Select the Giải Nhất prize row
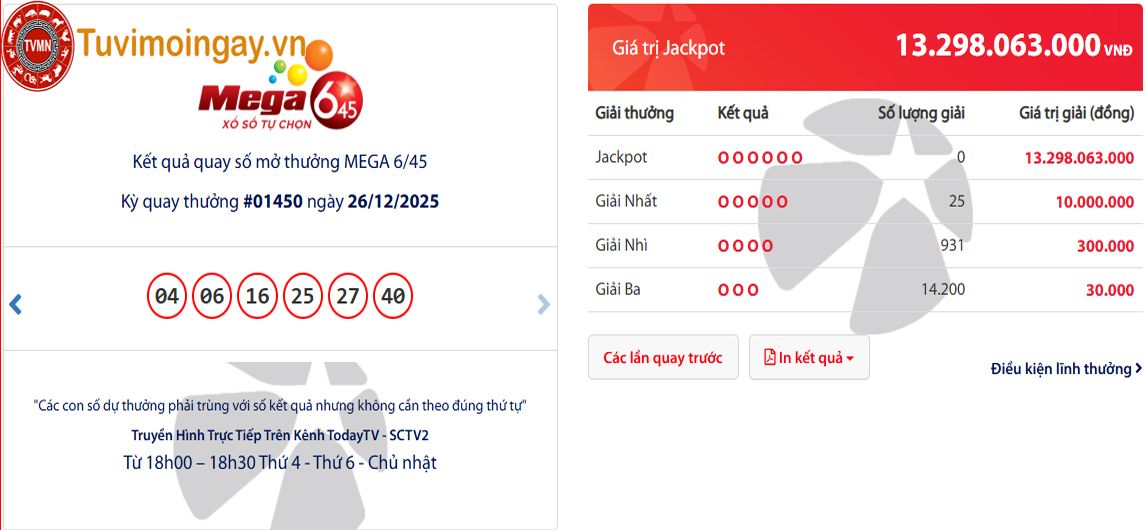This screenshot has width=1145, height=530. pyautogui.click(x=864, y=201)
